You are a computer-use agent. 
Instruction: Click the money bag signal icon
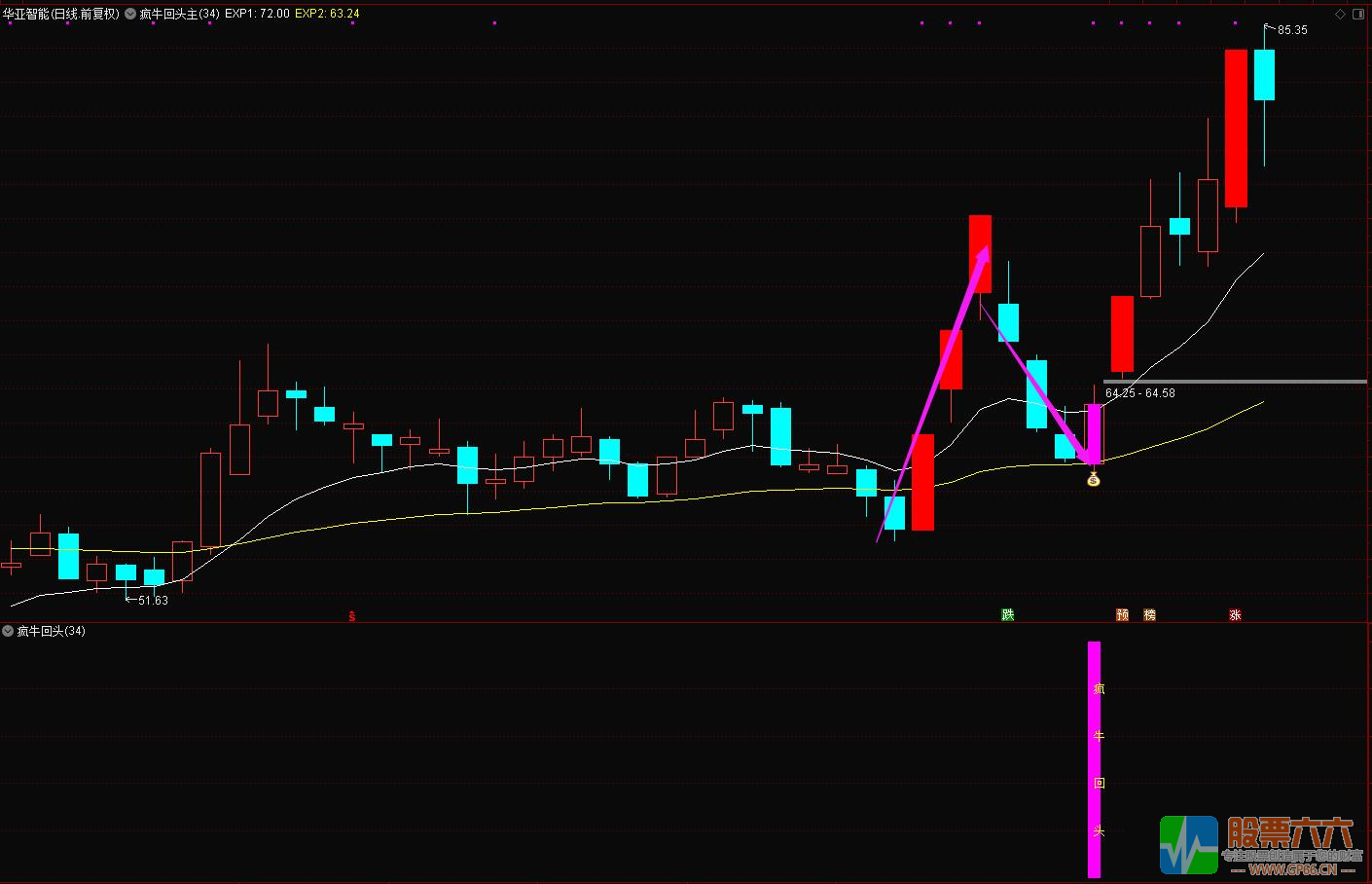pos(1093,478)
